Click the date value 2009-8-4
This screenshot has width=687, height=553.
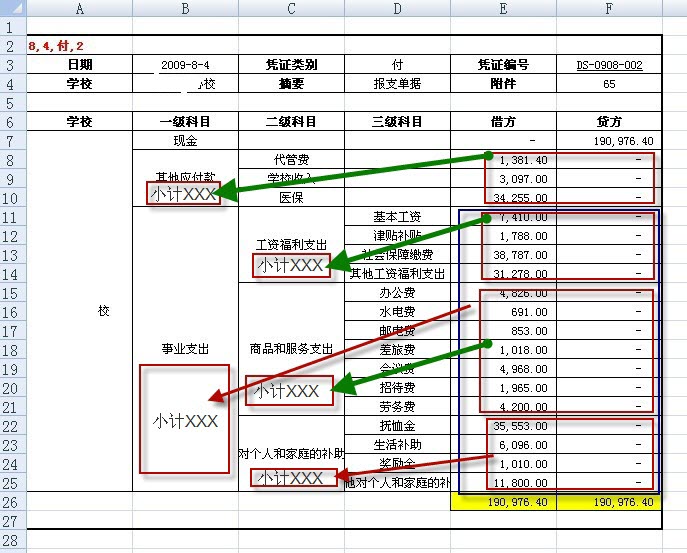[185, 65]
